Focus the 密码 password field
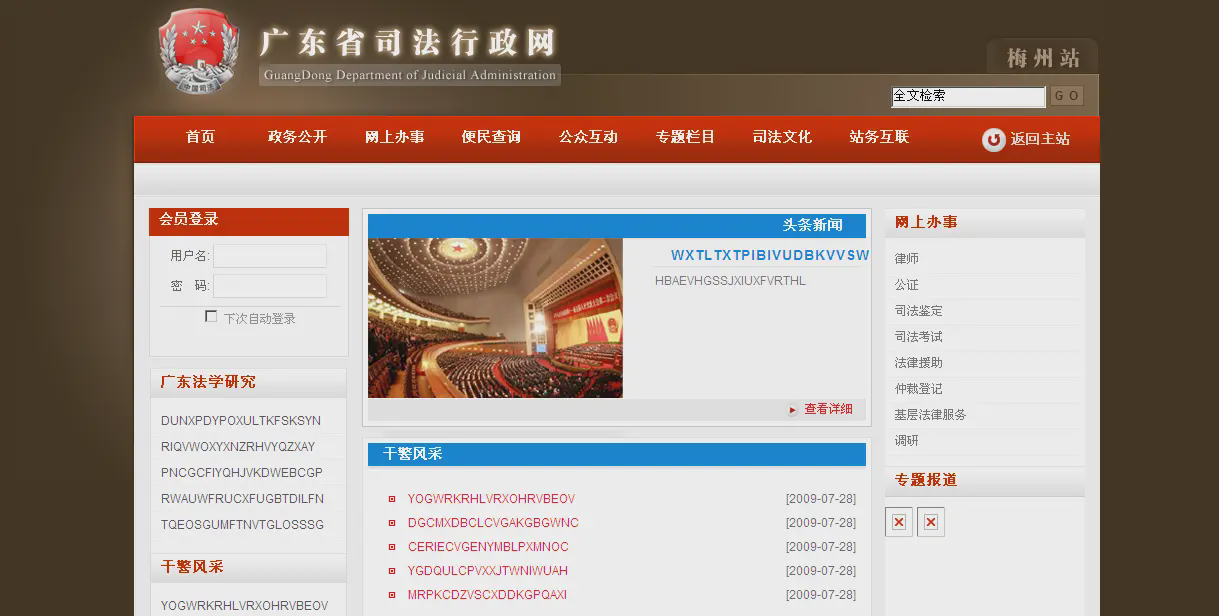Screen dimensions: 1219x616 [x=269, y=286]
